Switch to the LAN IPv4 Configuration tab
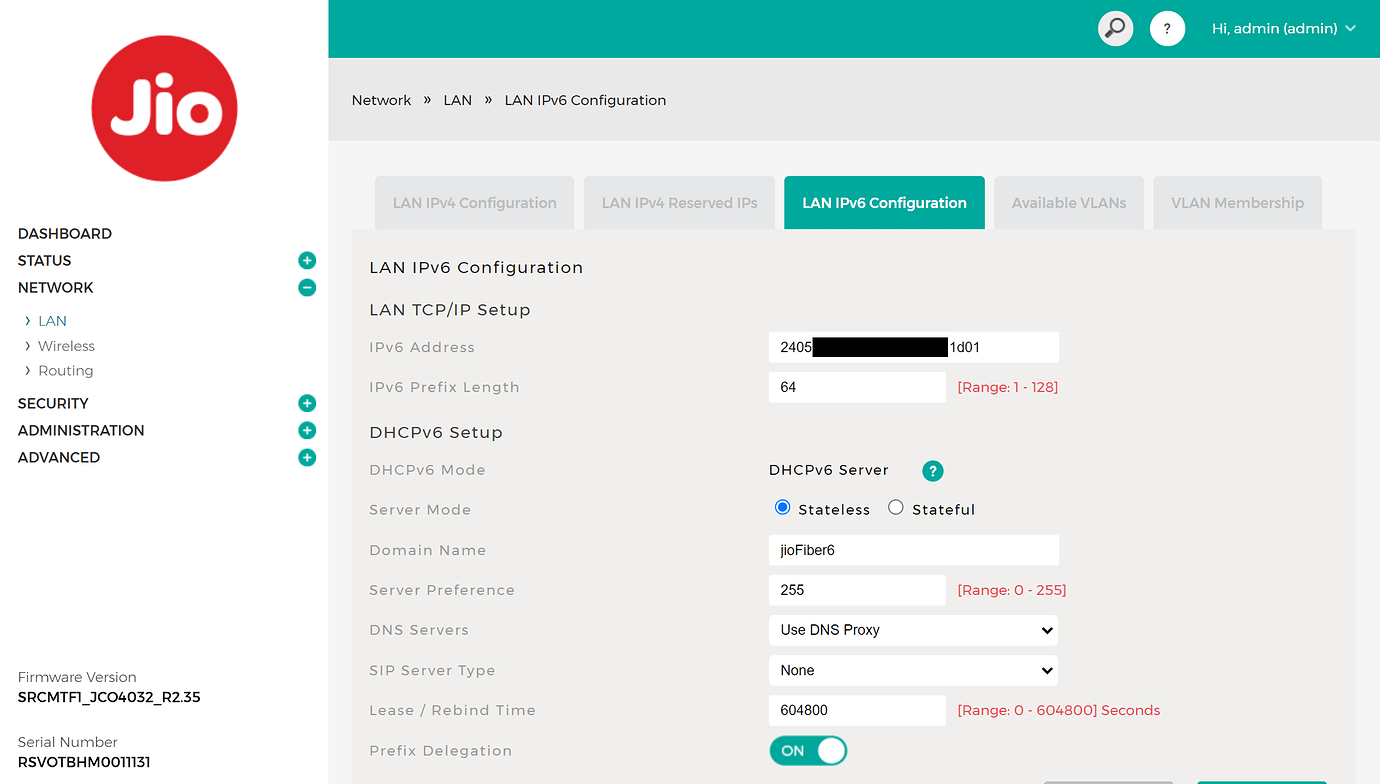Screen dimensions: 1380x784 click(474, 202)
